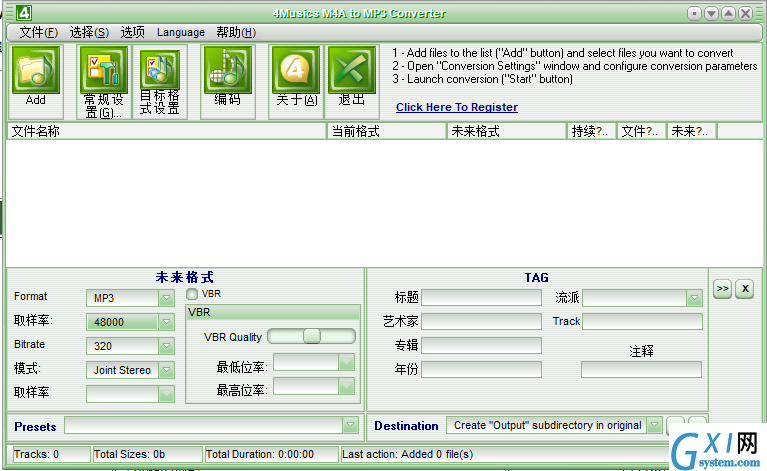This screenshot has width=767, height=471.
Task: Click the Tracks: 0 status entry
Action: click(x=51, y=454)
